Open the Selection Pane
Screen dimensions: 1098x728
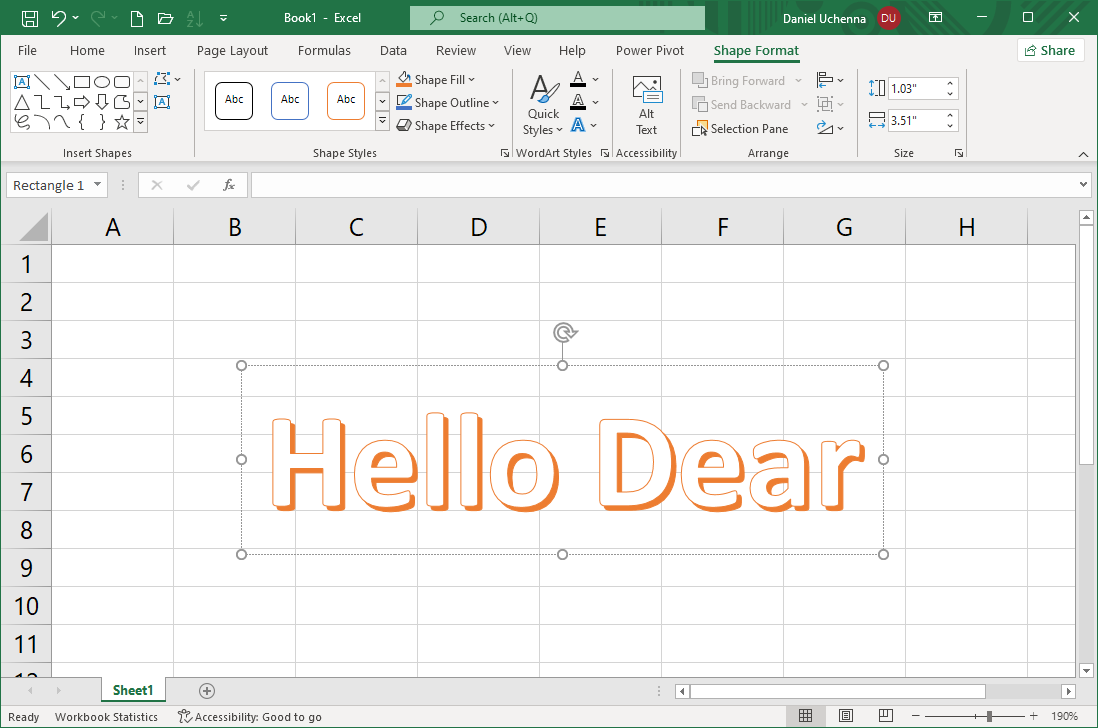pos(740,128)
